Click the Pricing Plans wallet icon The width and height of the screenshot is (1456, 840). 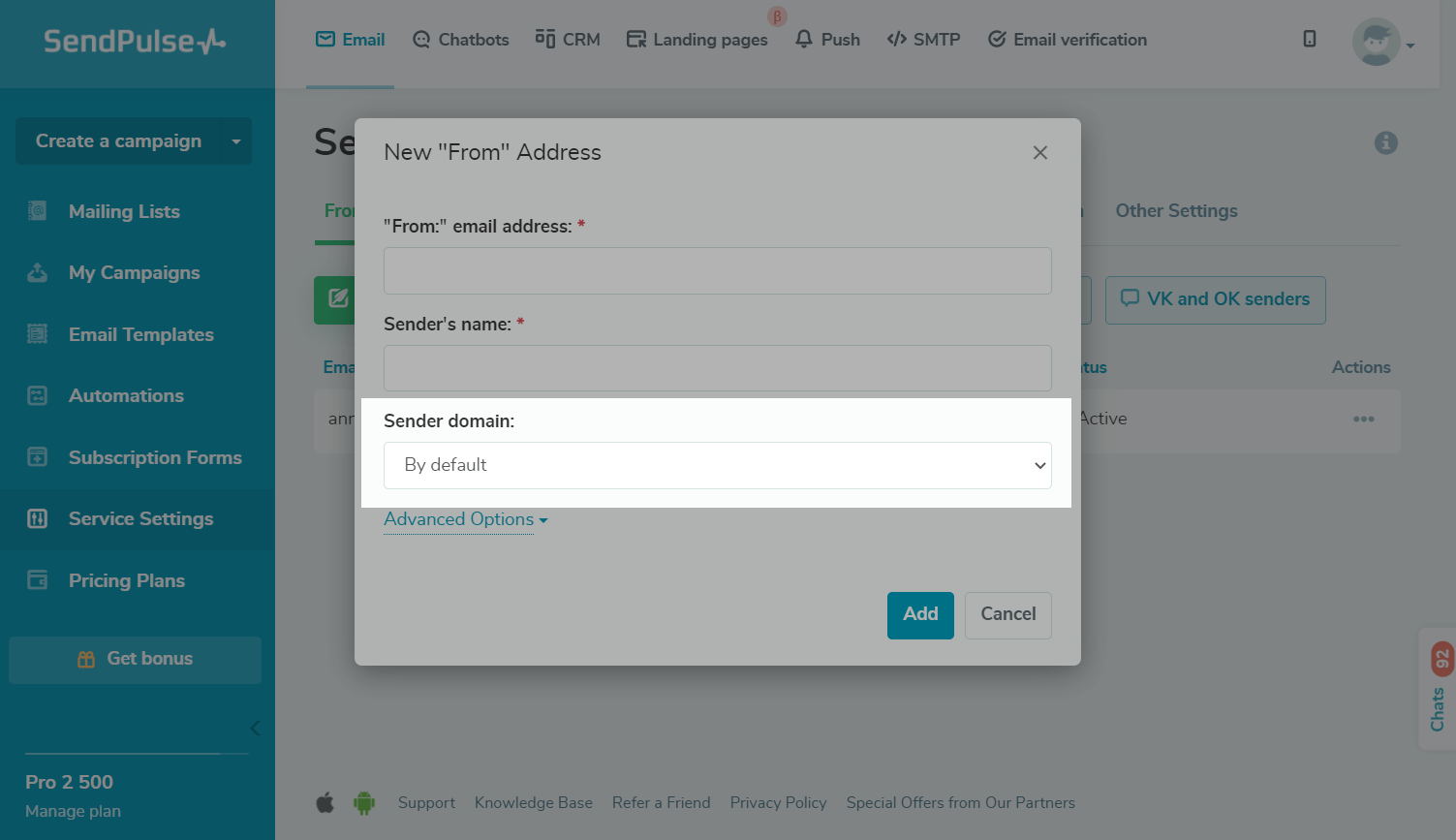point(37,580)
